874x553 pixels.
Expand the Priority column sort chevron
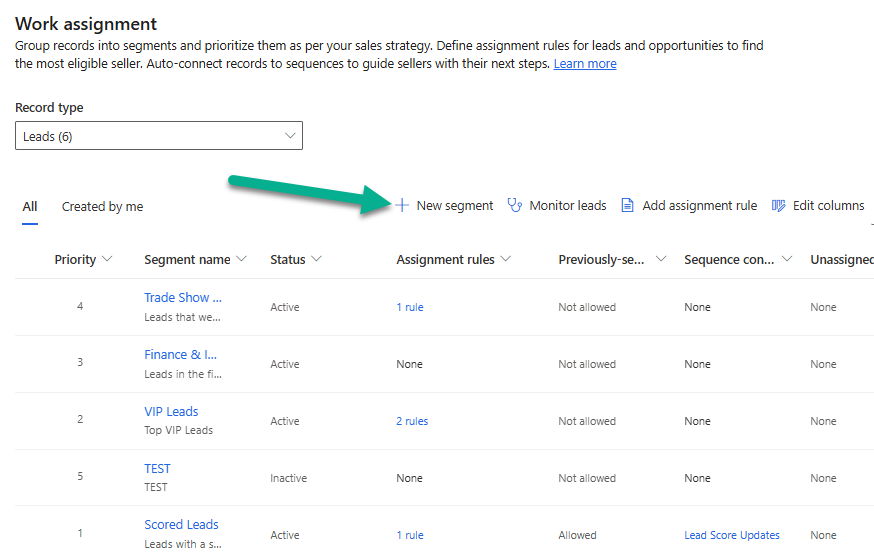click(x=108, y=259)
